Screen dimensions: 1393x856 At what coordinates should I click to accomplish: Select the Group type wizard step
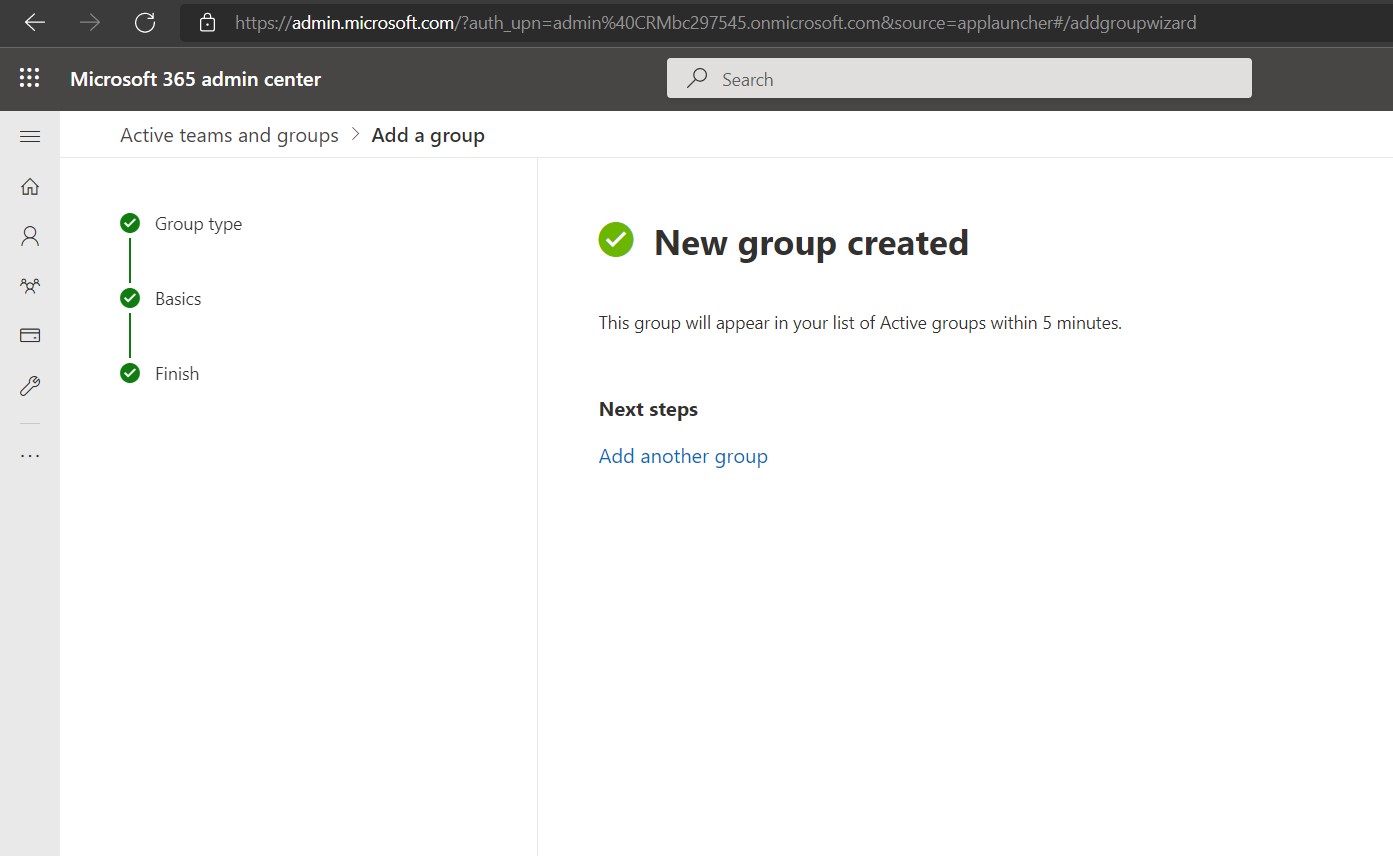point(198,224)
